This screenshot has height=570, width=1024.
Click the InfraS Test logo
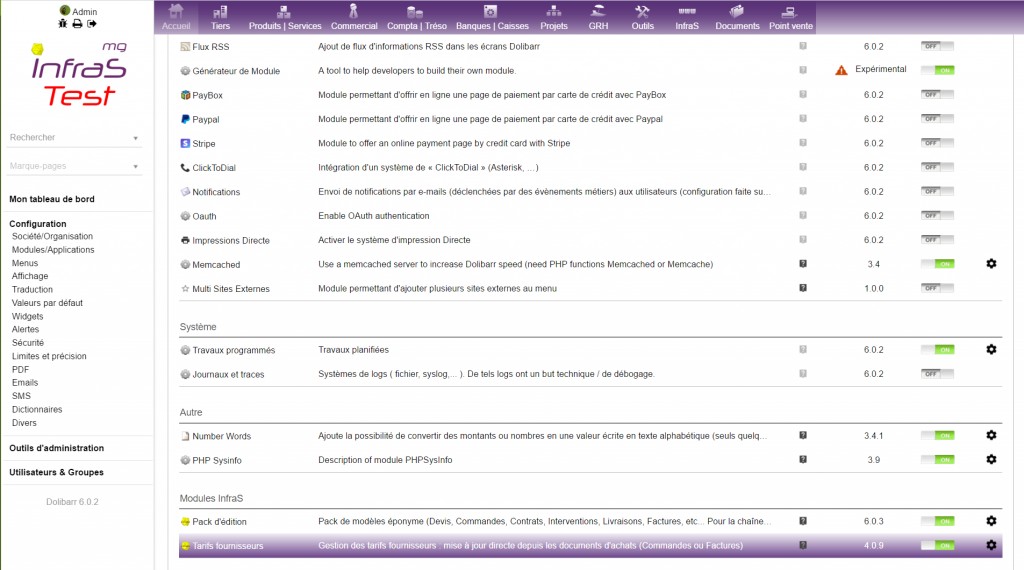click(78, 75)
